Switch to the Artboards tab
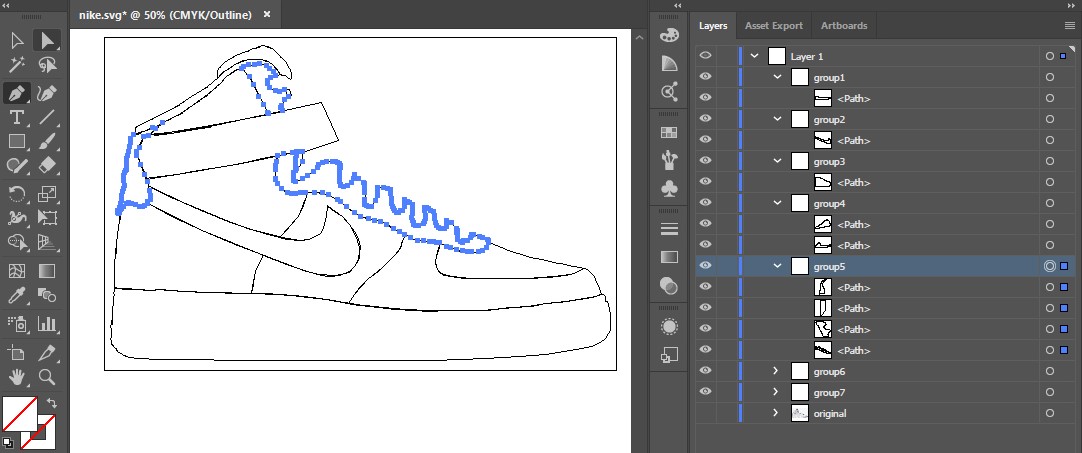The width and height of the screenshot is (1082, 453). pos(844,26)
